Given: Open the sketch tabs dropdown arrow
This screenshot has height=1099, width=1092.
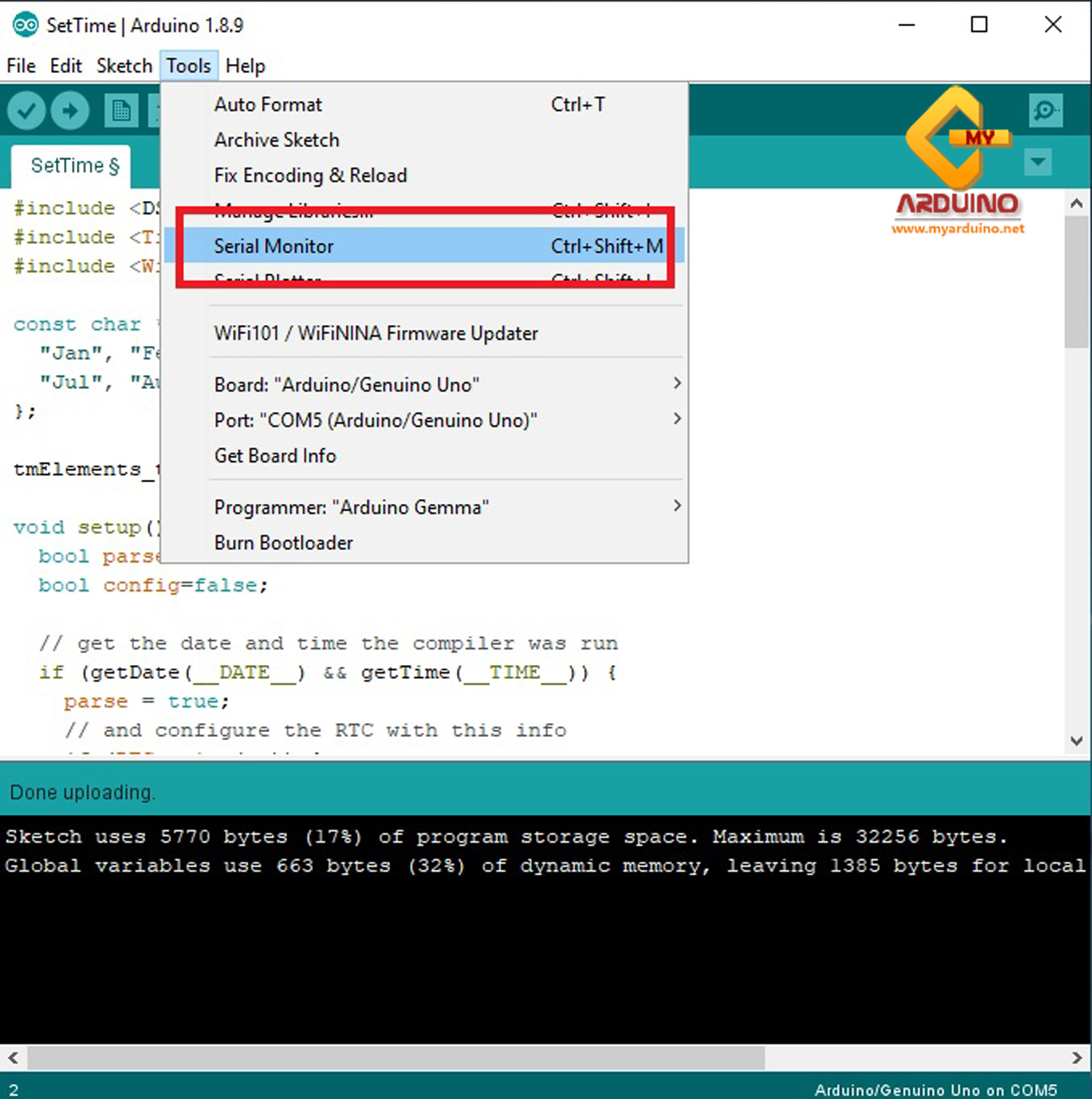Looking at the screenshot, I should tap(1039, 162).
